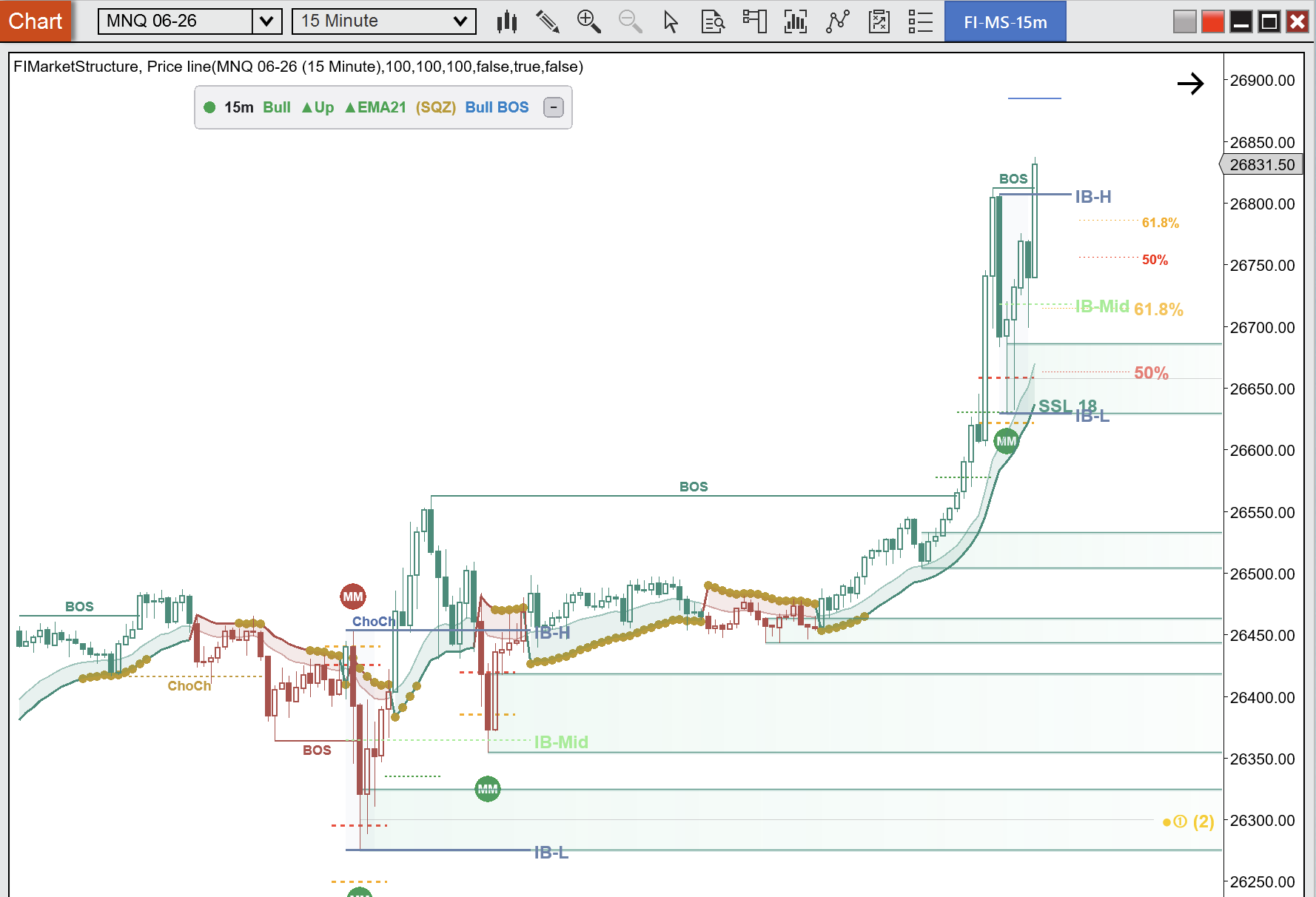Click the long BOS label near 26570

[694, 487]
